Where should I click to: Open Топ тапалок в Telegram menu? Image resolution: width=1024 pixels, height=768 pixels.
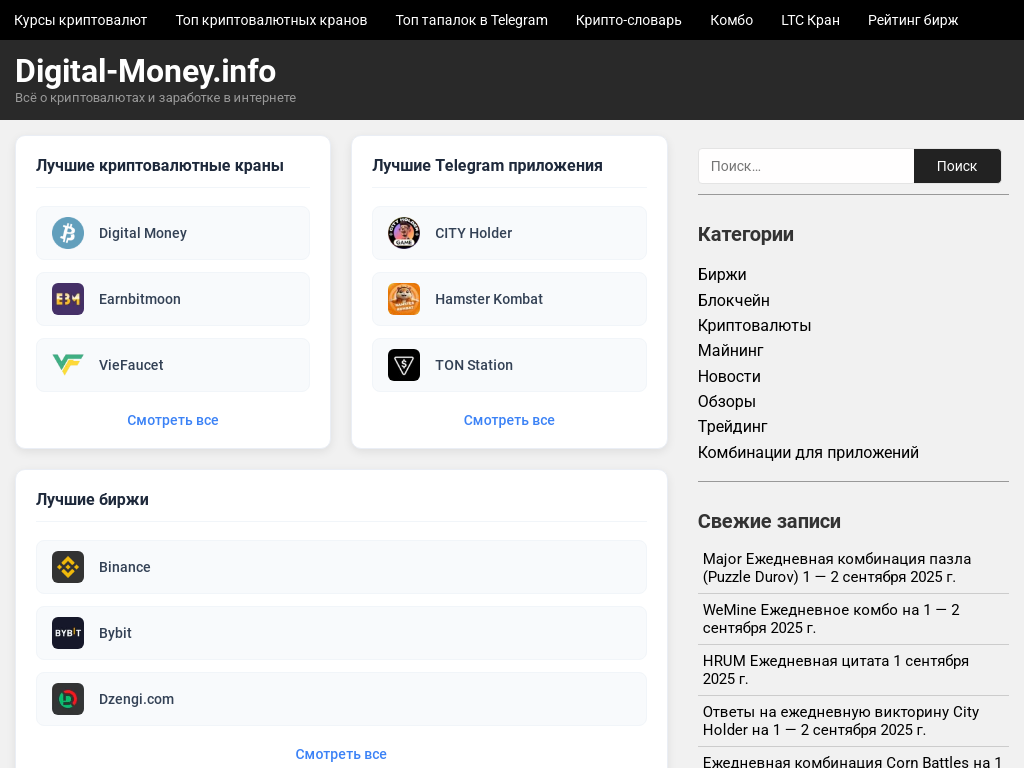(472, 20)
